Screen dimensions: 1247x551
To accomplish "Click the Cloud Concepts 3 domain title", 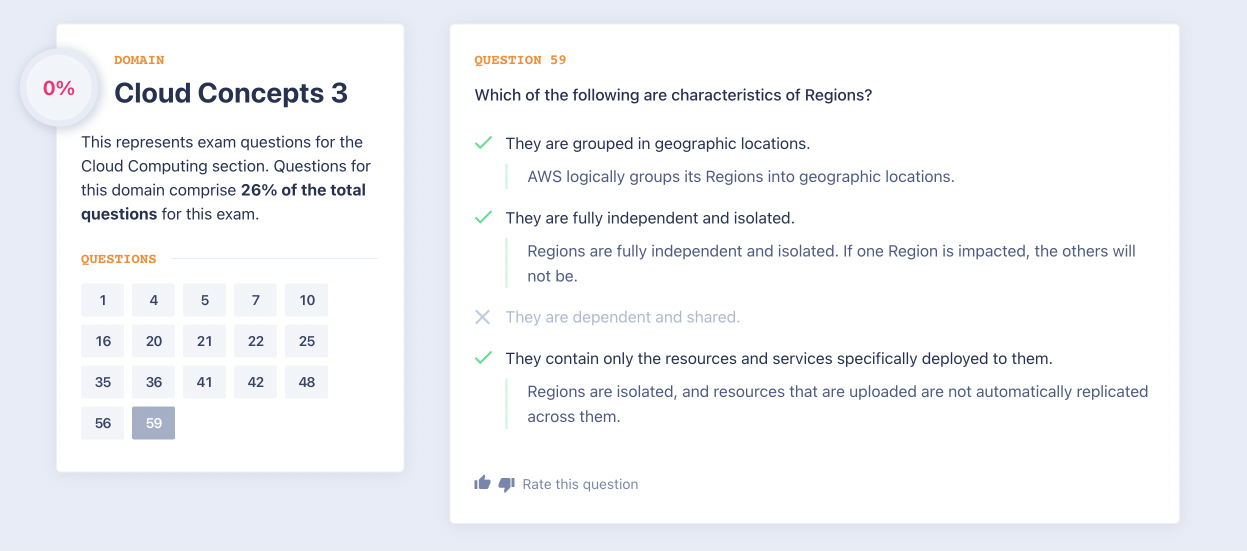I will click(231, 93).
